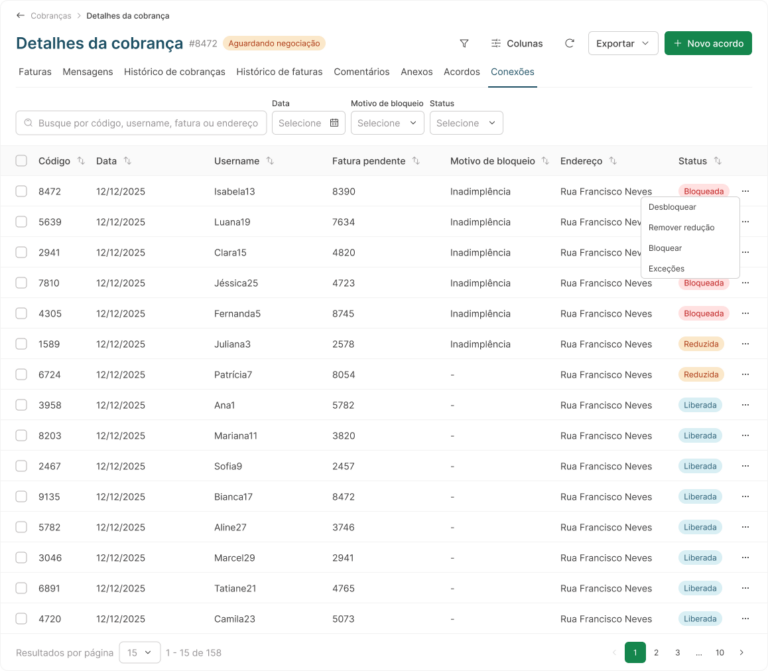
Task: Refresh the table with the reload icon
Action: tap(569, 44)
